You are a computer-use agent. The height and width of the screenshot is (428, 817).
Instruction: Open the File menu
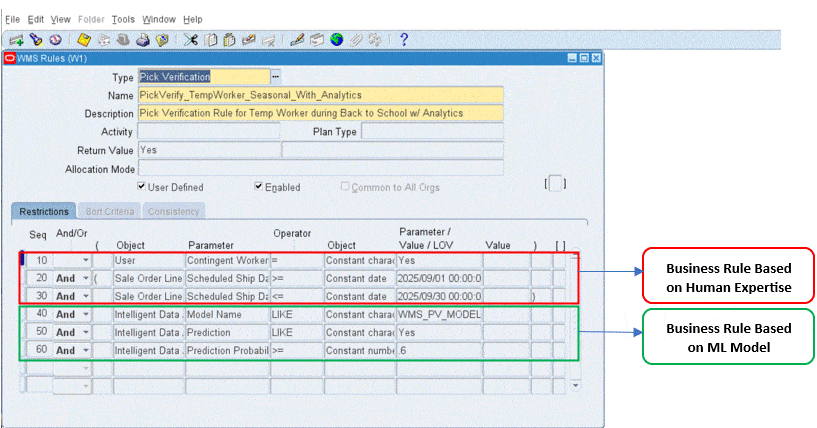point(13,19)
